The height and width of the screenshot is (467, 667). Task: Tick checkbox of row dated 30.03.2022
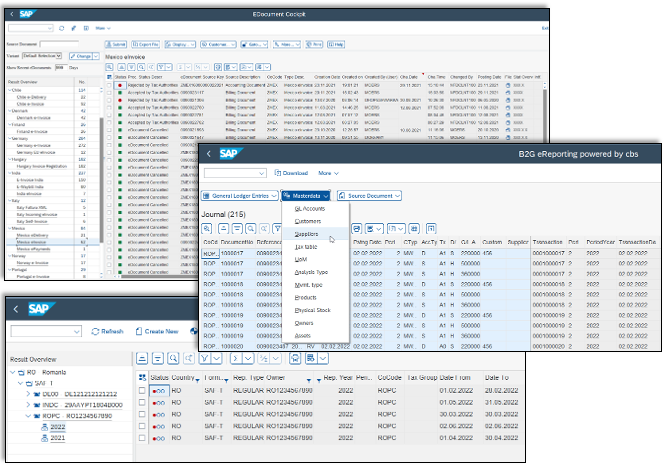pos(142,414)
